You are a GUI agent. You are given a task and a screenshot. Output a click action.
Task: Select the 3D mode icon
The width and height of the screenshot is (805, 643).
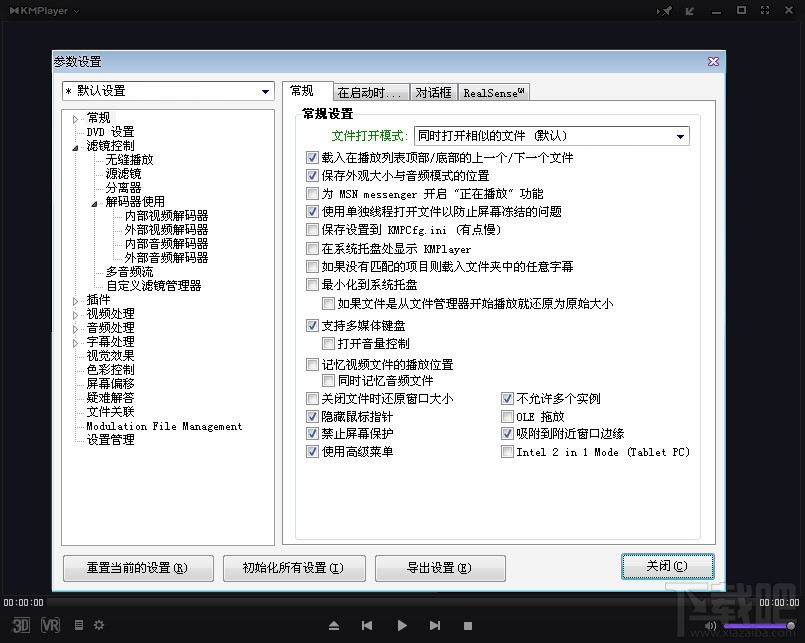coord(19,625)
